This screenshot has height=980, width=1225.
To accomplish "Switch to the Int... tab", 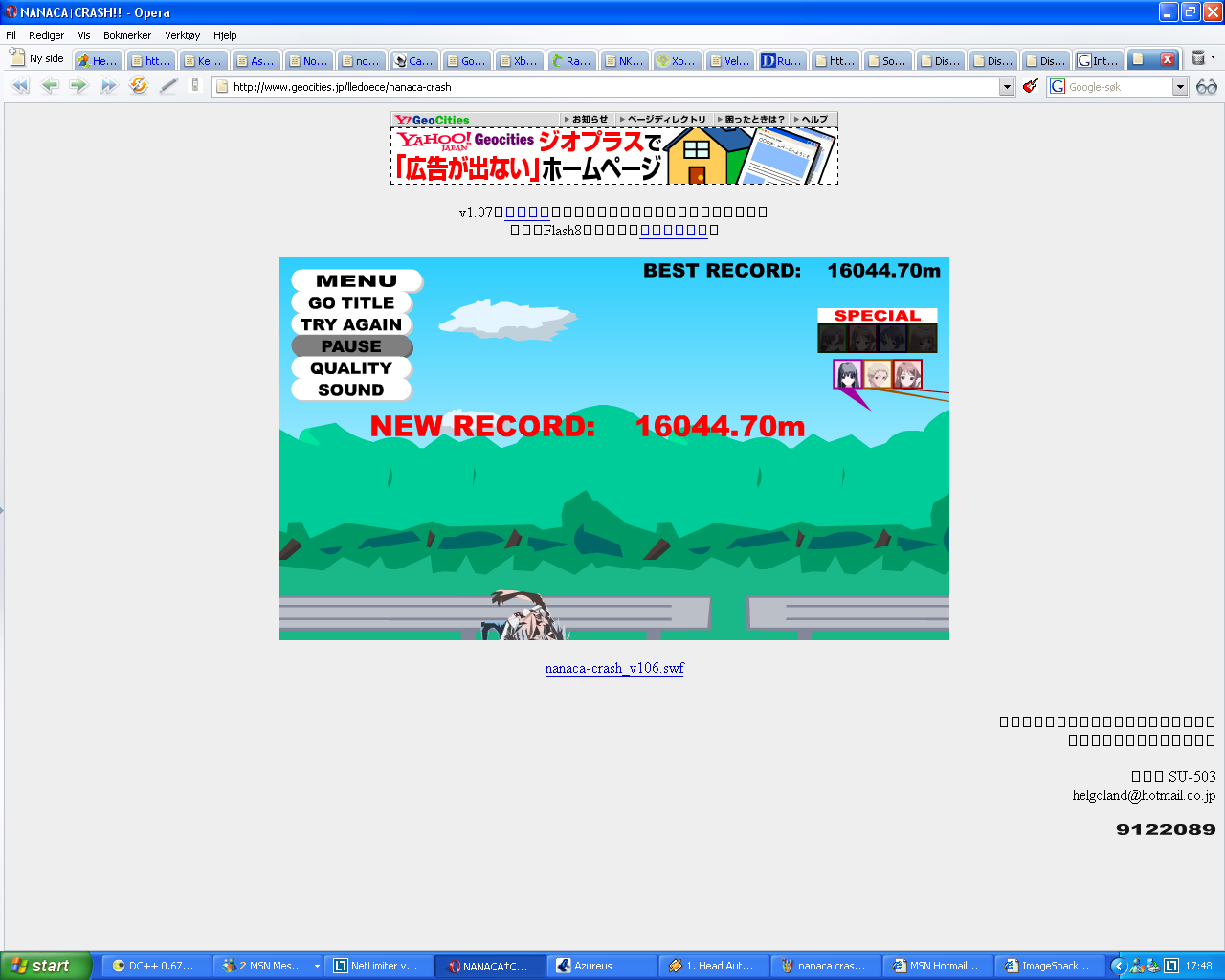I will (1098, 60).
